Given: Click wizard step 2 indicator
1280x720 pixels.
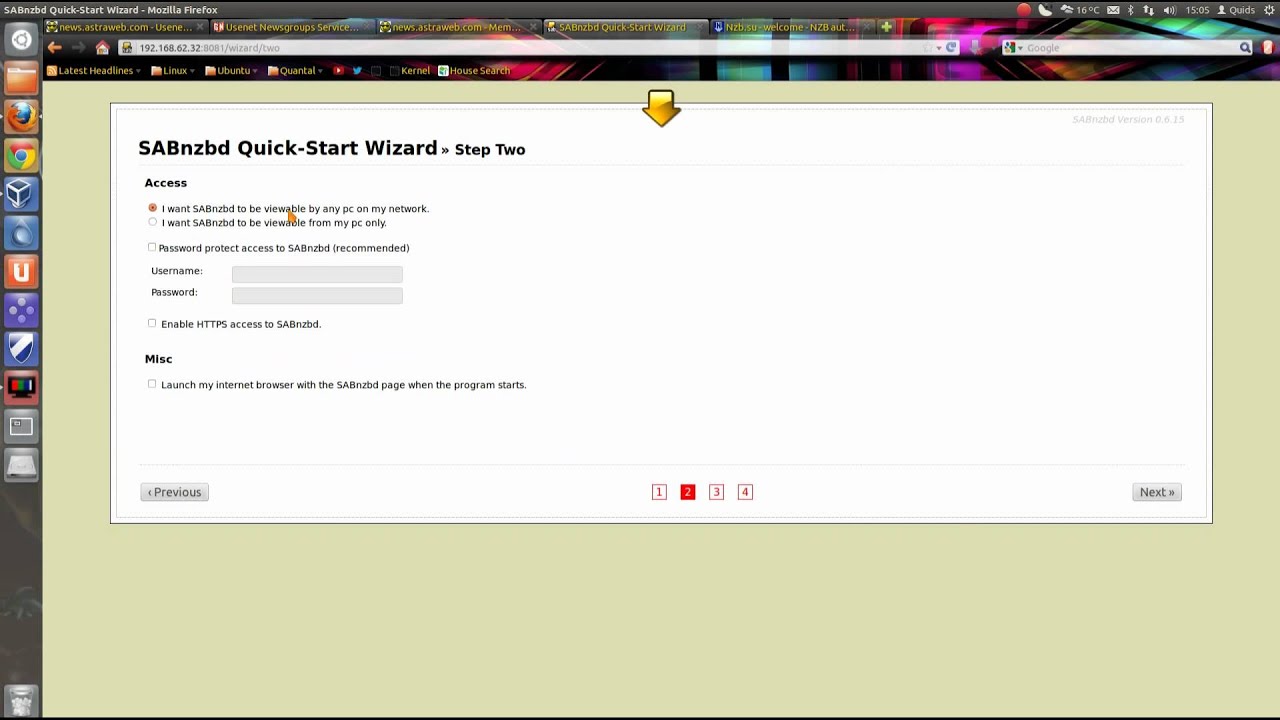Looking at the screenshot, I should (x=688, y=492).
